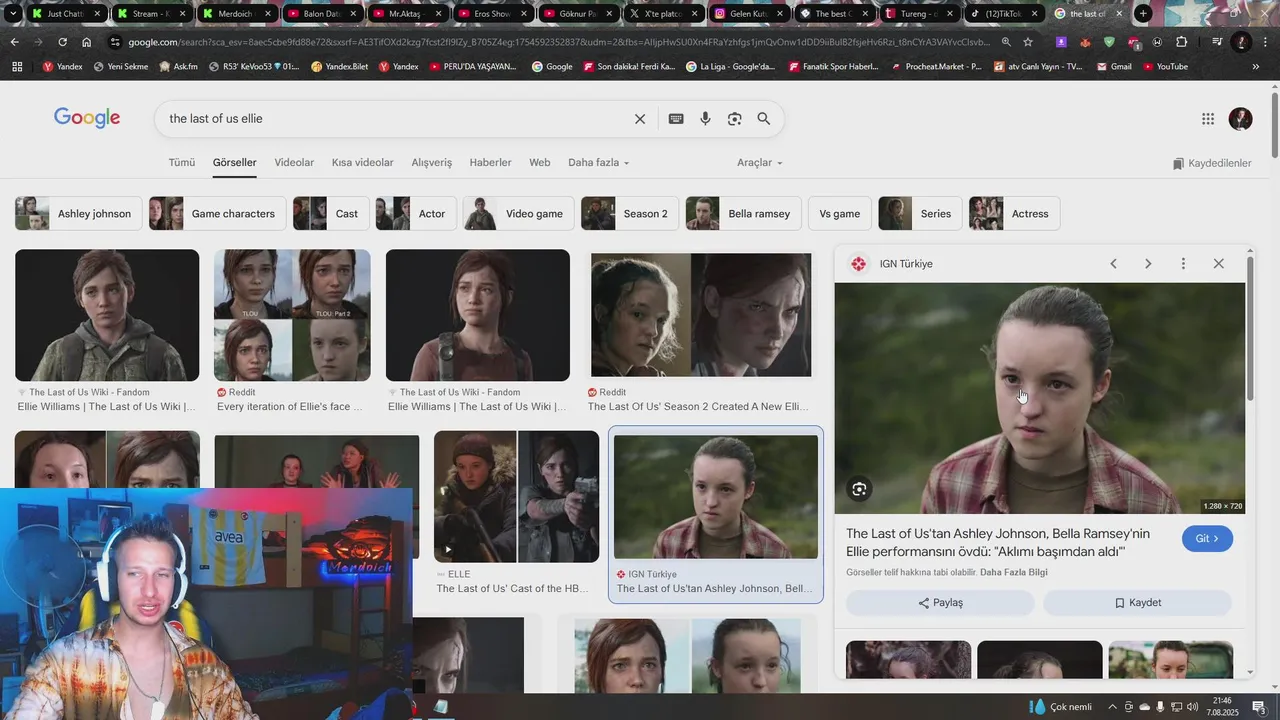1280x720 pixels.
Task: Apply the 'Vs game' filter chip
Action: [840, 213]
